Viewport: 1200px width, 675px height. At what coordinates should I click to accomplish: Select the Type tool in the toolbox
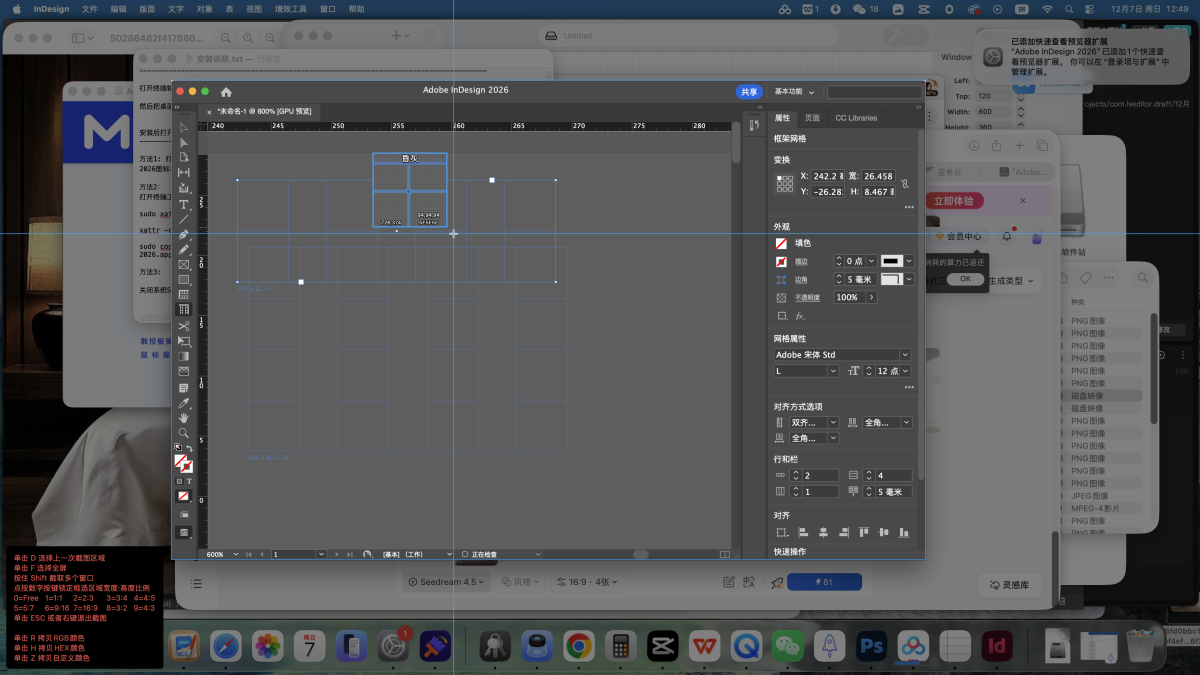click(x=184, y=204)
